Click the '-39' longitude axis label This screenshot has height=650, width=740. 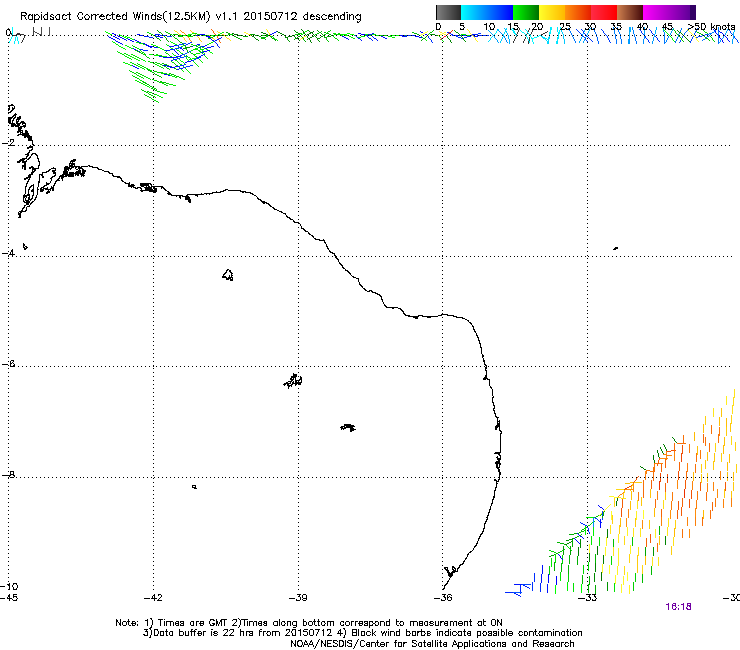298,598
